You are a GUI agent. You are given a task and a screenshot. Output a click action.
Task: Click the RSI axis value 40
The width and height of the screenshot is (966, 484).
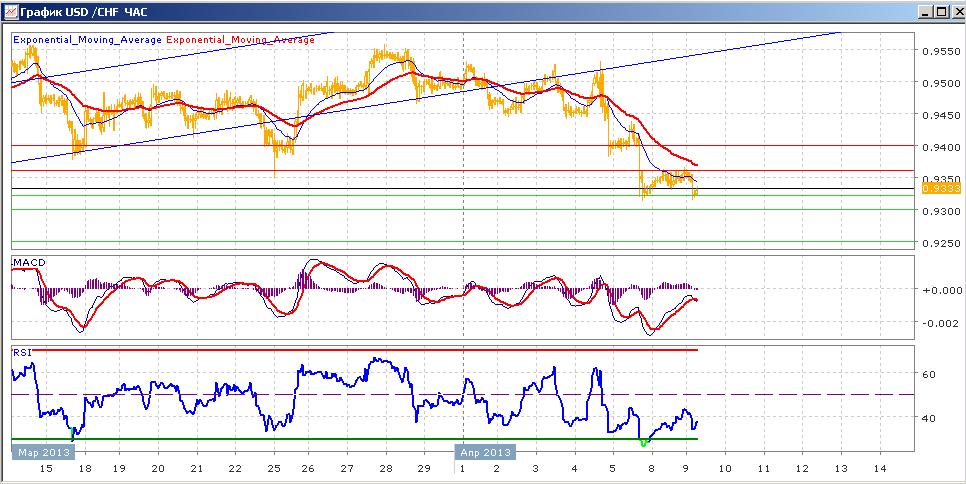pos(930,418)
